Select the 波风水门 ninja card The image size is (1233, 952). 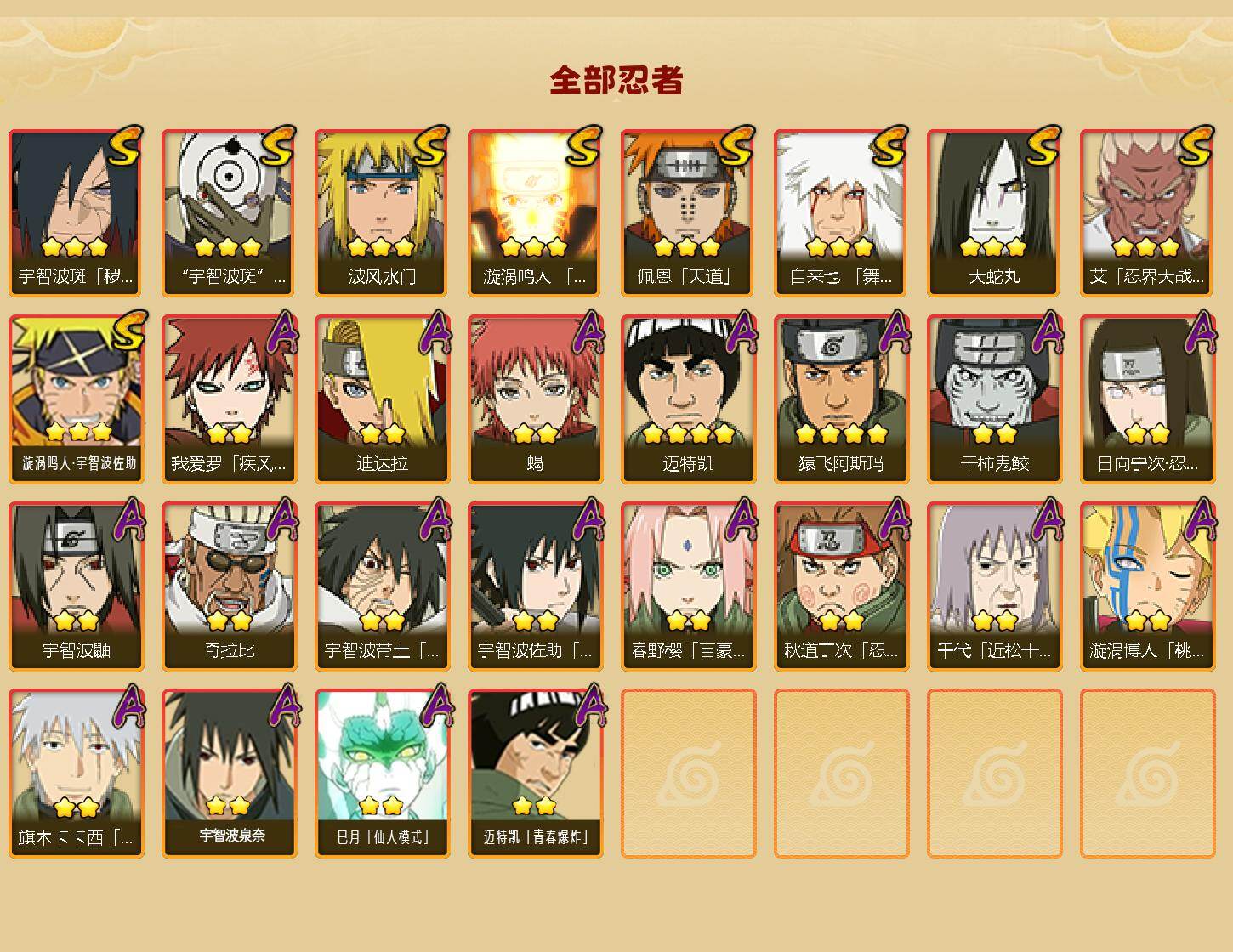pyautogui.click(x=382, y=212)
